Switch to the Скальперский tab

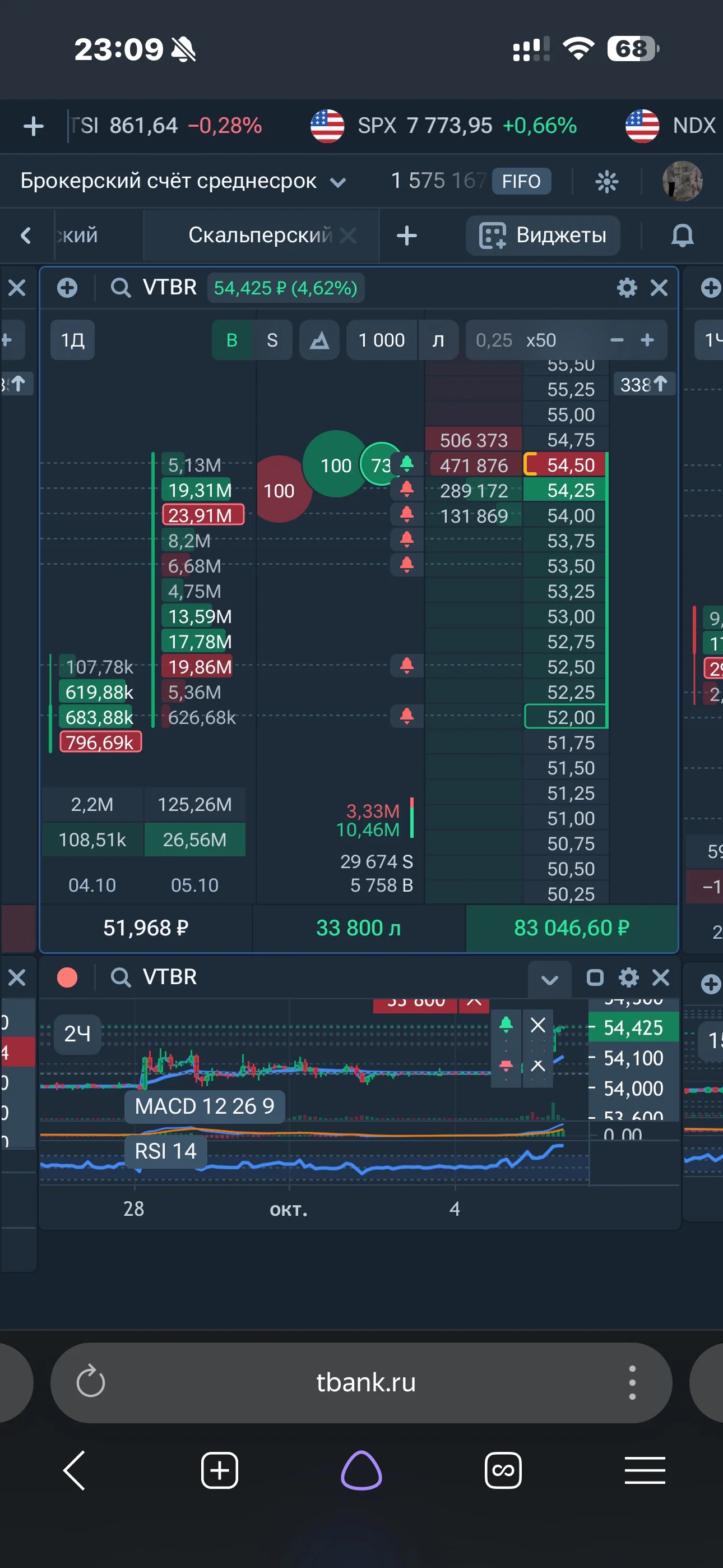click(259, 235)
